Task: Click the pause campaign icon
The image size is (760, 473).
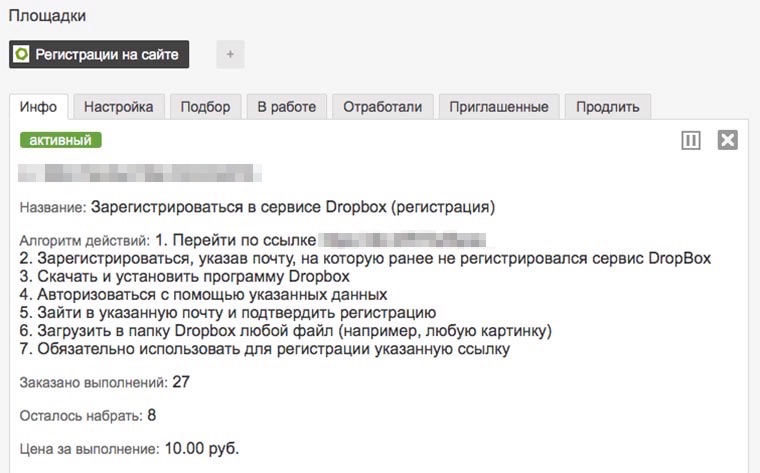Action: click(x=690, y=141)
